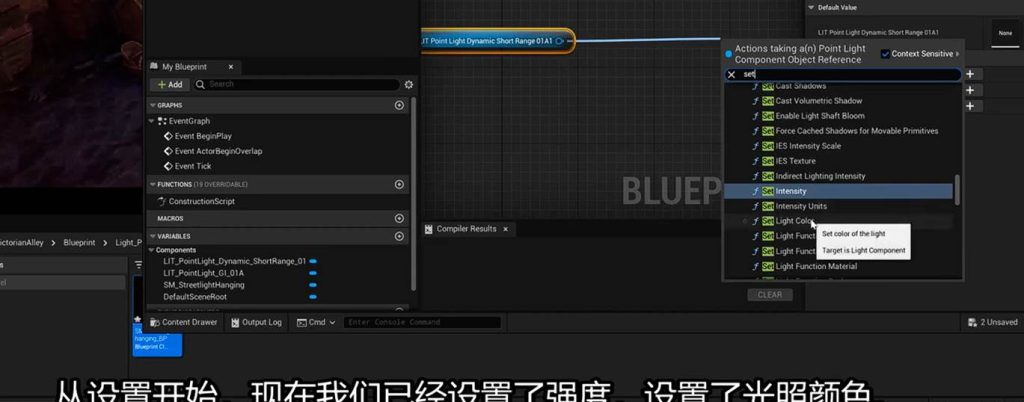Click the add new graph plus icon
Viewport: 1024px width, 402px height.
399,105
